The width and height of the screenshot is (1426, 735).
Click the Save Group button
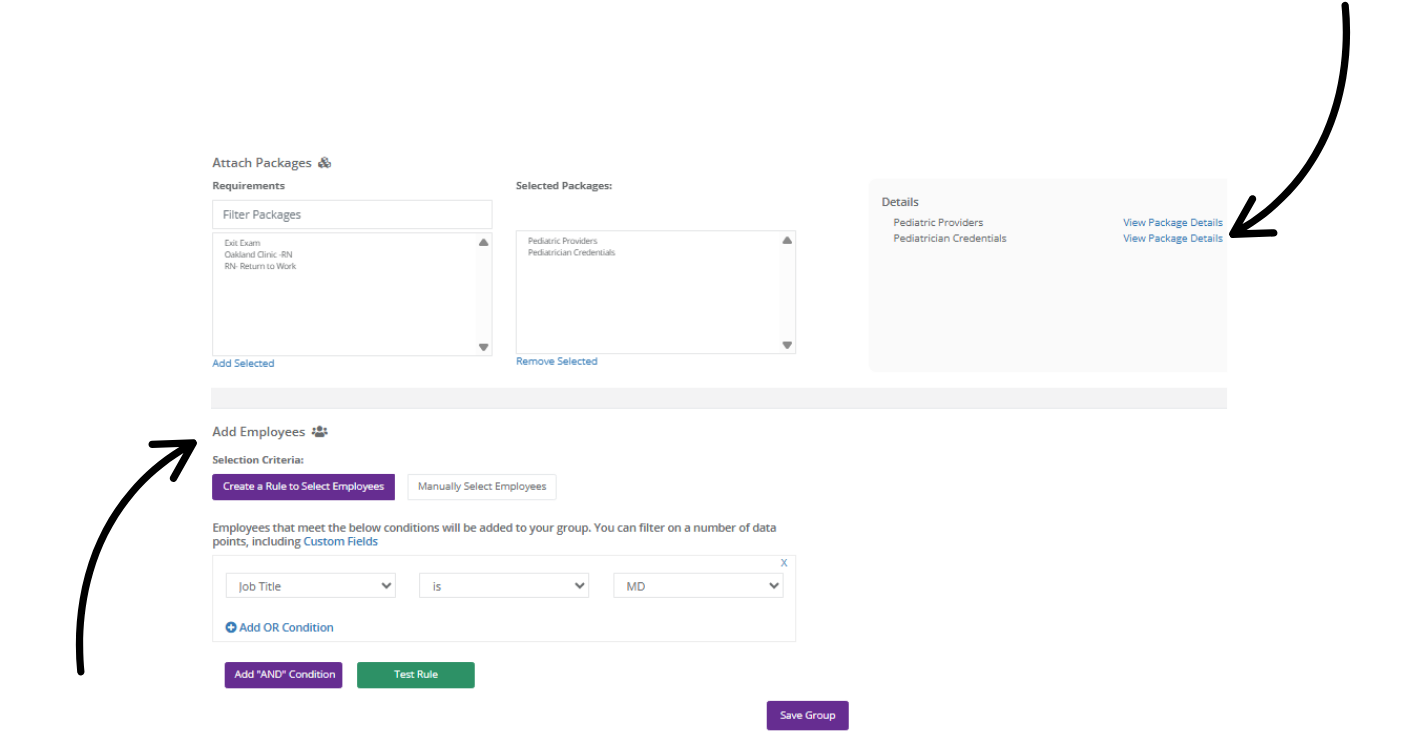point(808,716)
